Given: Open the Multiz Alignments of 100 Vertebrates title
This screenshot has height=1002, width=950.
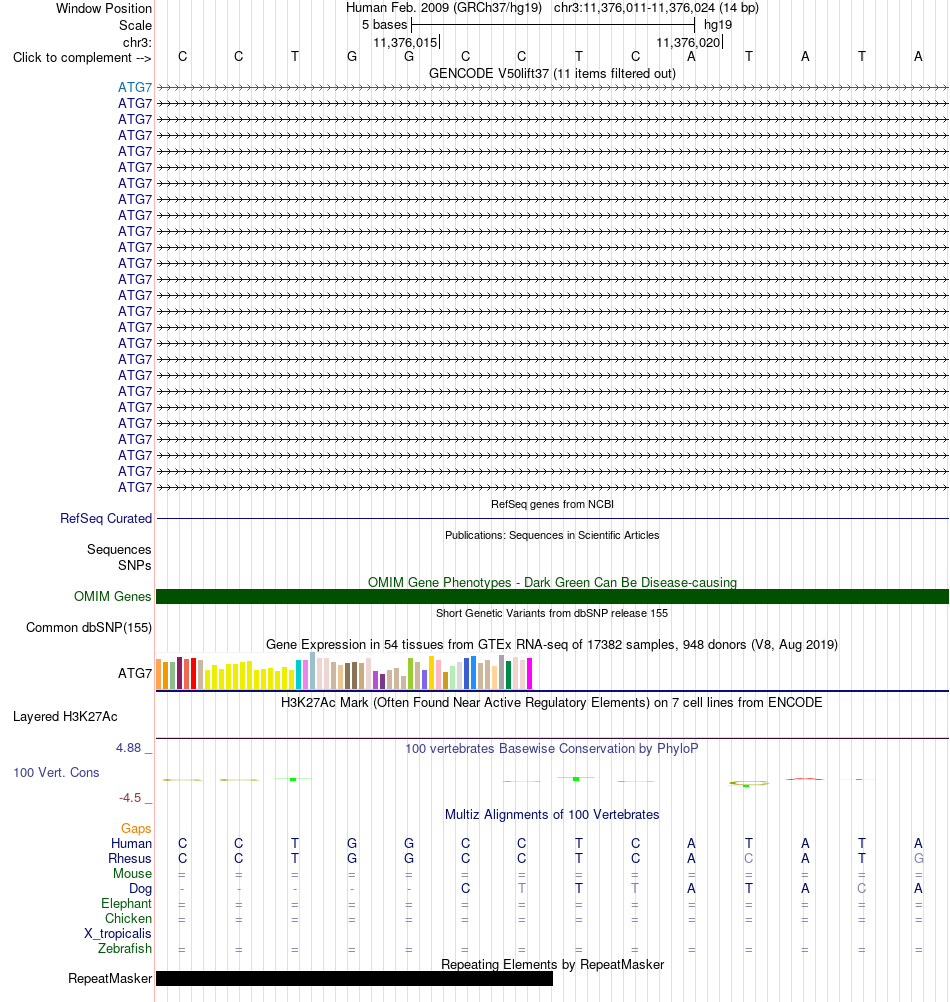Looking at the screenshot, I should (552, 815).
